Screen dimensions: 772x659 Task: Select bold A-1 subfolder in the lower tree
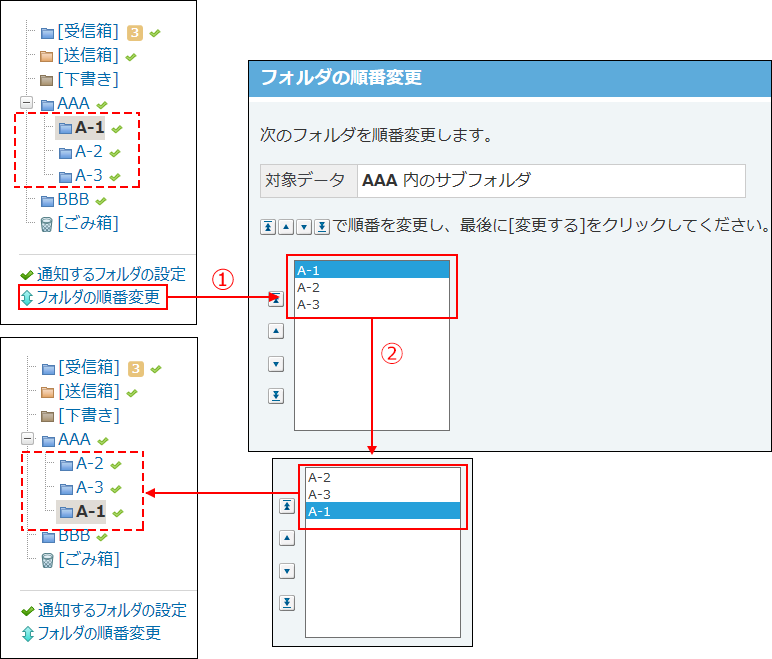point(91,511)
